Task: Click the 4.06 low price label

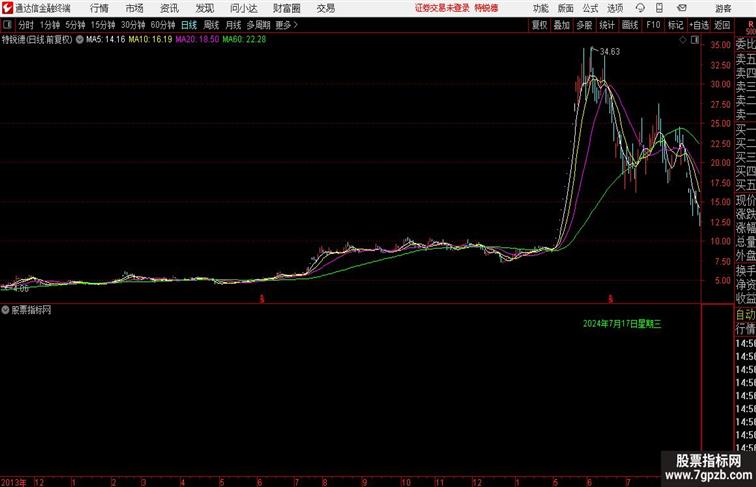Action: coord(21,288)
